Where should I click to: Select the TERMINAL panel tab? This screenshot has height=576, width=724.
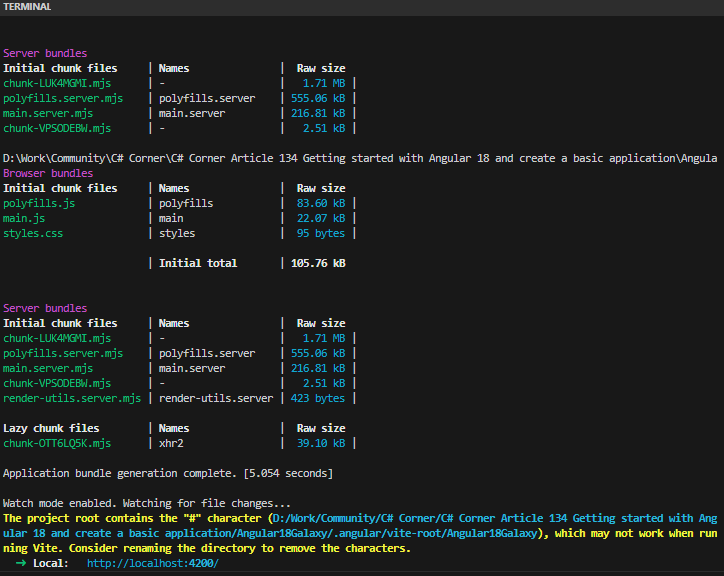(28, 7)
